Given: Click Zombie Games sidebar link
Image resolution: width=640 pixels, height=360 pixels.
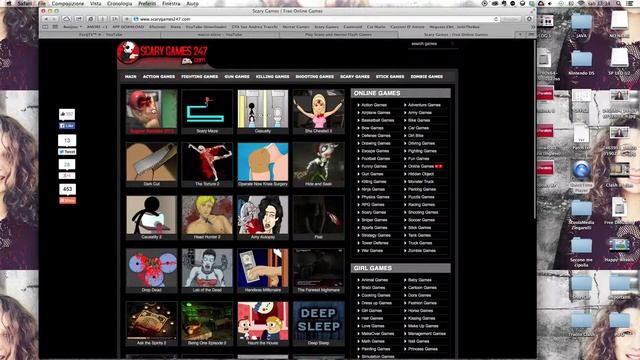Looking at the screenshot, I should tap(422, 251).
